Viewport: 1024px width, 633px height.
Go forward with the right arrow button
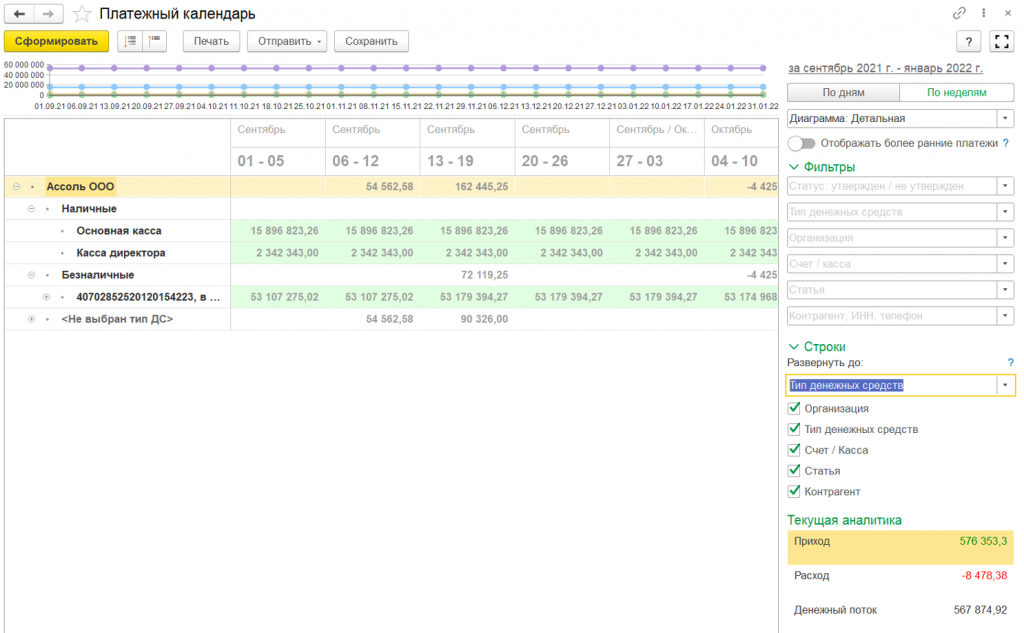coord(48,13)
